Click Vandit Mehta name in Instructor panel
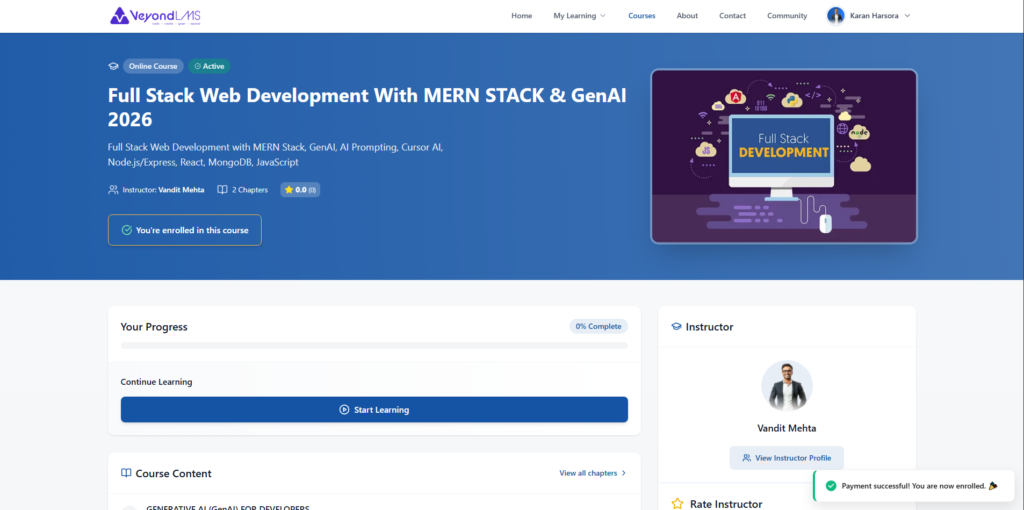 (x=787, y=428)
